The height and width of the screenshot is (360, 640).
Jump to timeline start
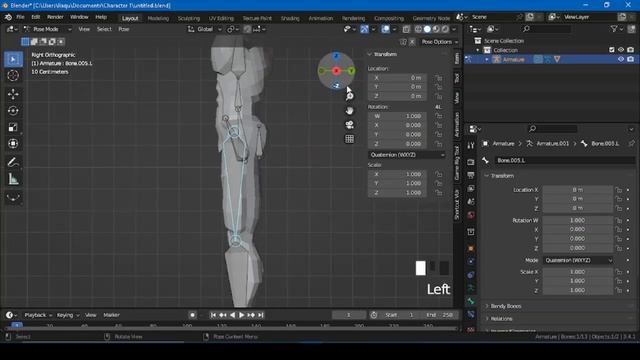tap(213, 315)
